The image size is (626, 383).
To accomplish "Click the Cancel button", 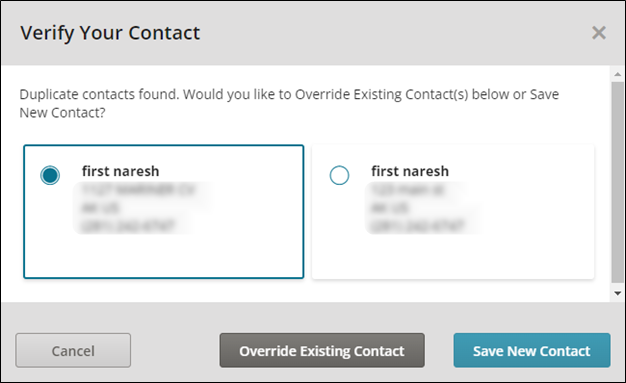I will pos(73,351).
